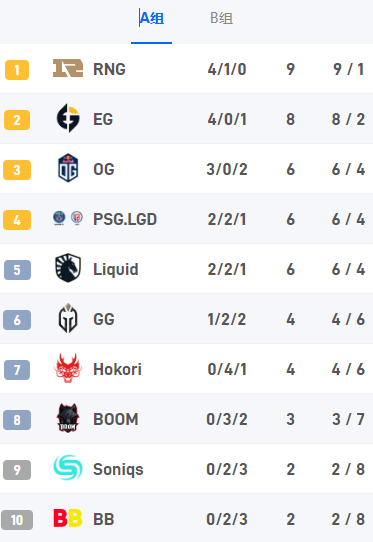Click the RNG team logo

pos(68,68)
